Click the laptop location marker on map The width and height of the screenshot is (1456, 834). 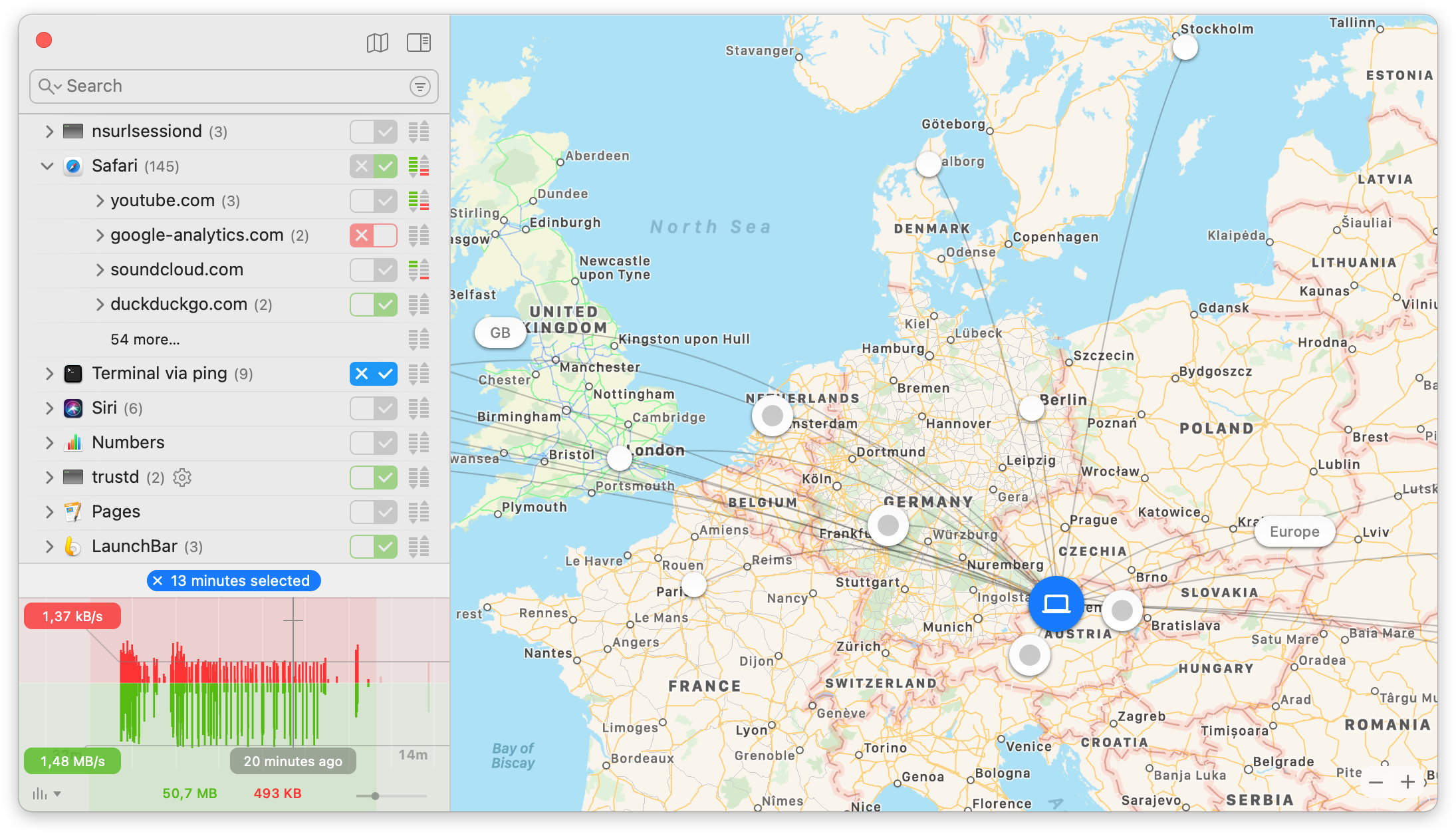1056,604
